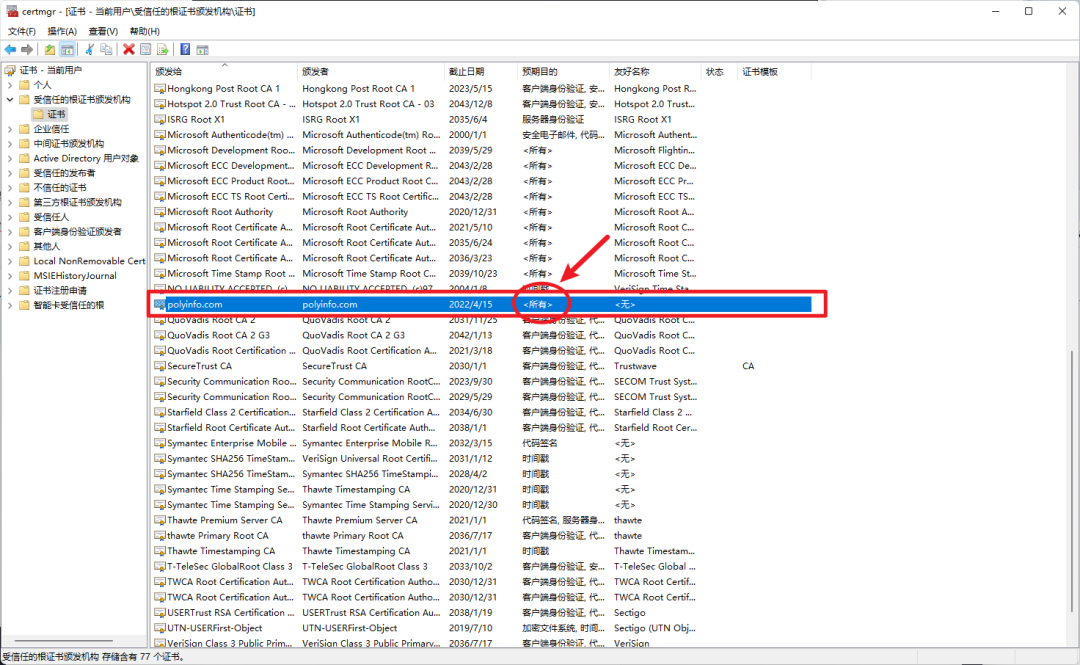The width and height of the screenshot is (1080, 665).
Task: Open the 文件(F) menu
Action: (x=21, y=31)
